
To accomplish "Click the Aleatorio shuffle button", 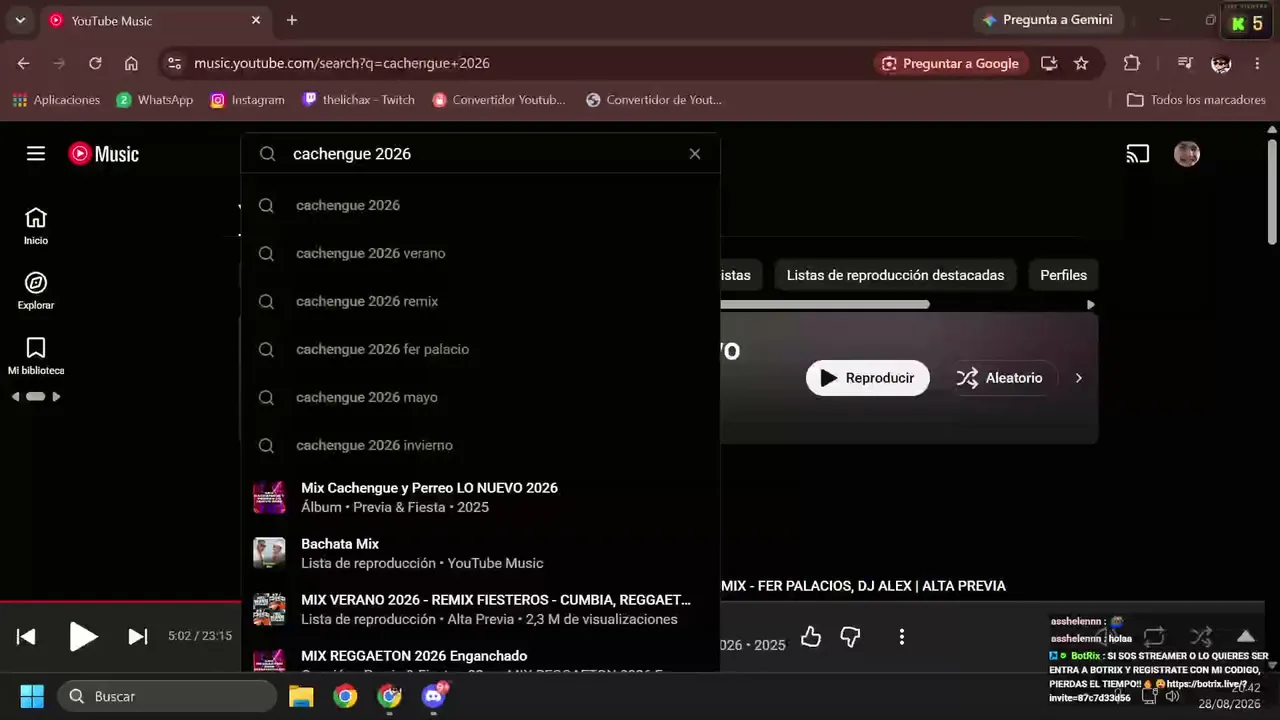I will coord(999,378).
